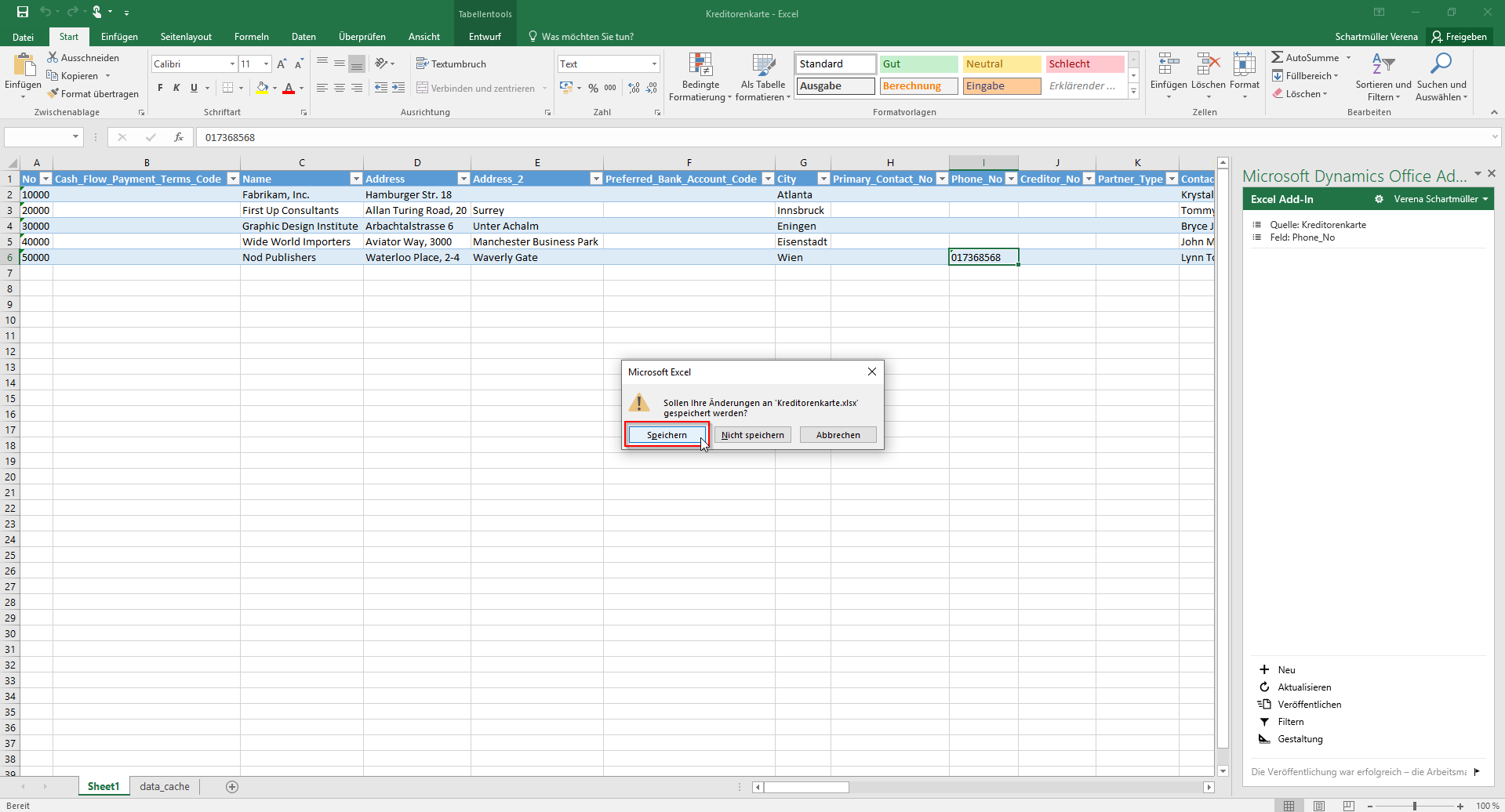Click the fill color bucket icon
Image resolution: width=1505 pixels, height=812 pixels.
(262, 88)
